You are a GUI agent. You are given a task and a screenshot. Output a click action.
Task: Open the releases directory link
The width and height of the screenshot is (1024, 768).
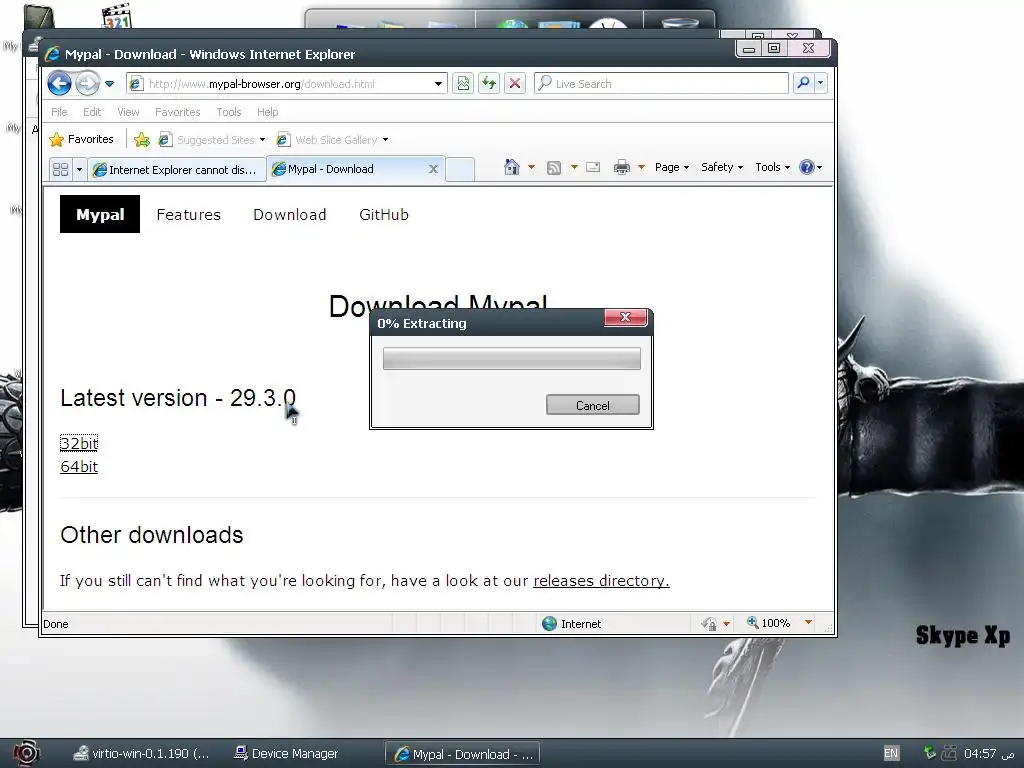[x=601, y=581]
